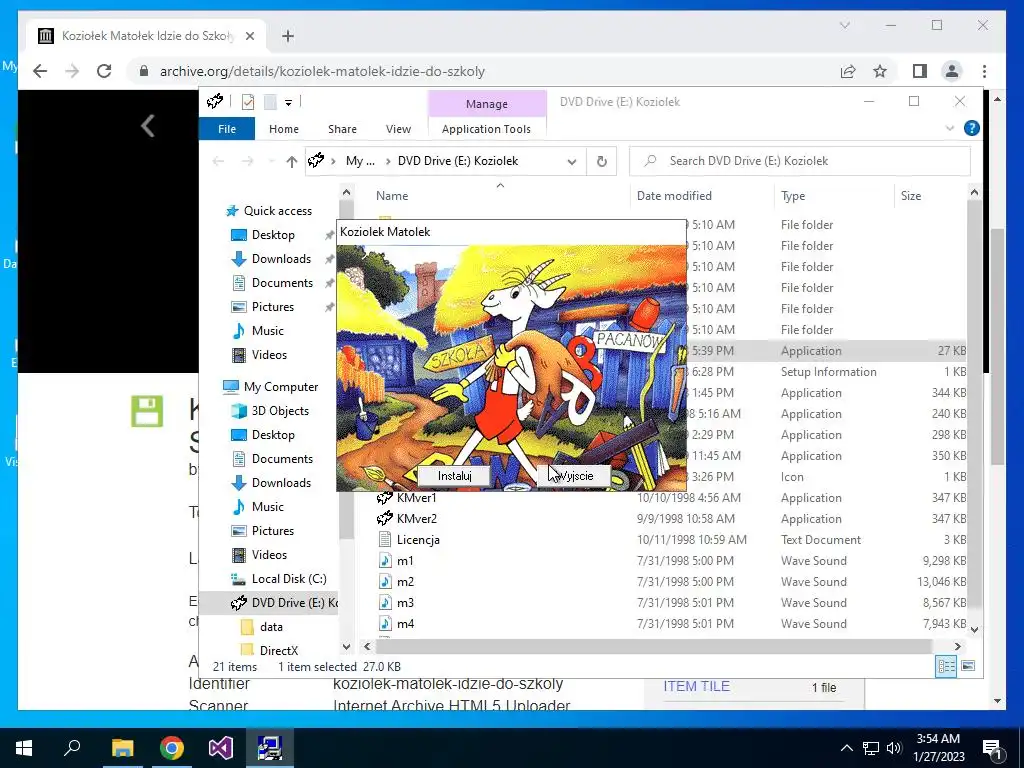Click the Wyjscie exit button
Screen dimensions: 1024x768
[574, 475]
